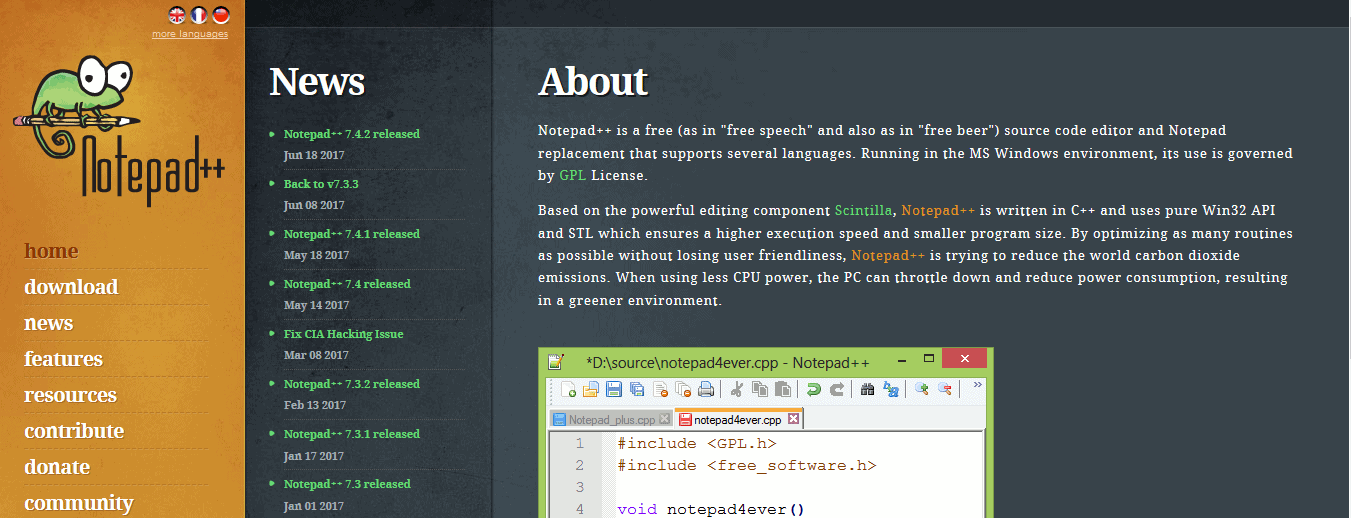Minimize the Notepad++ window in the screenshot

click(x=901, y=359)
